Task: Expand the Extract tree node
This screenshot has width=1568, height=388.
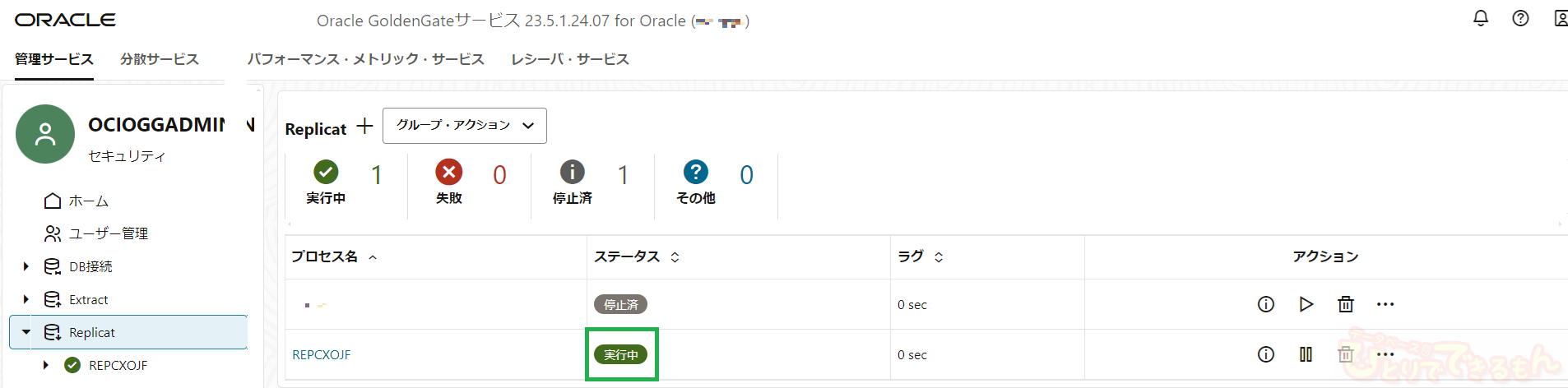Action: [x=26, y=299]
